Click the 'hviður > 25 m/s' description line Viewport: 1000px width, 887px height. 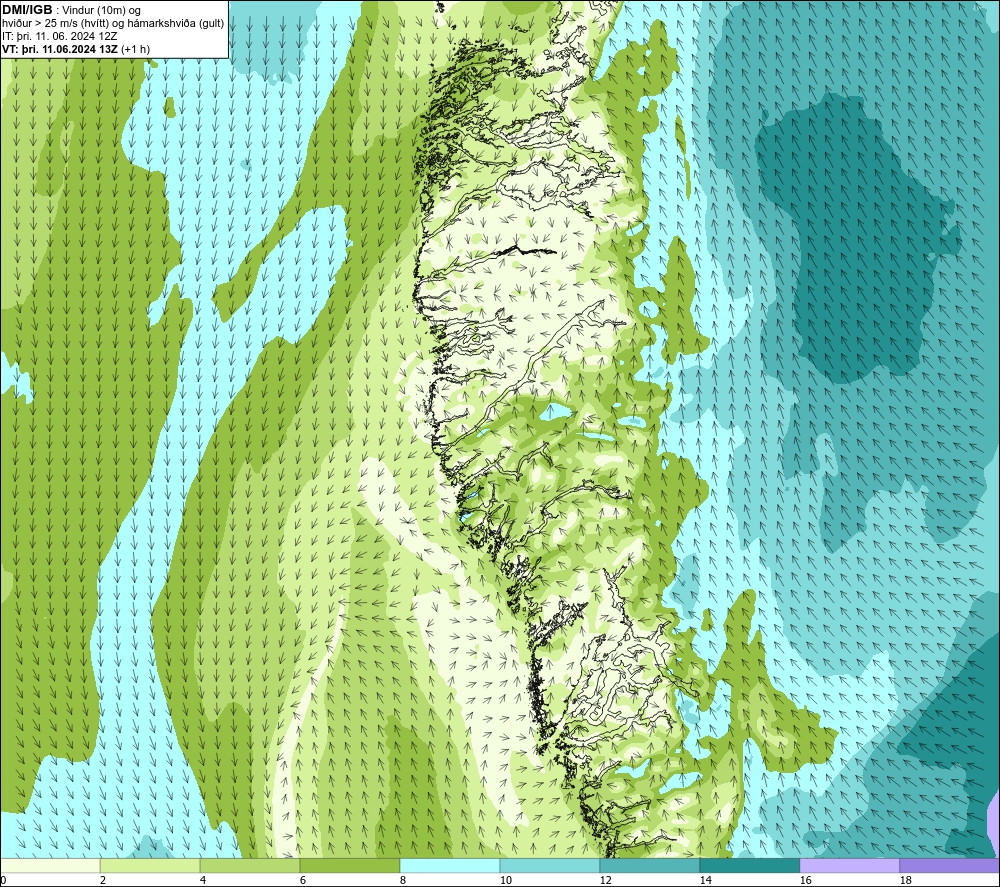(113, 24)
